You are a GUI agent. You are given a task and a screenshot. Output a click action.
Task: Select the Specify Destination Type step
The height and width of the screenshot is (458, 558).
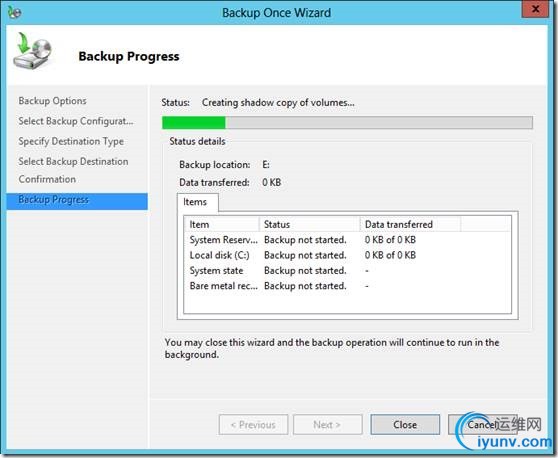[71, 141]
